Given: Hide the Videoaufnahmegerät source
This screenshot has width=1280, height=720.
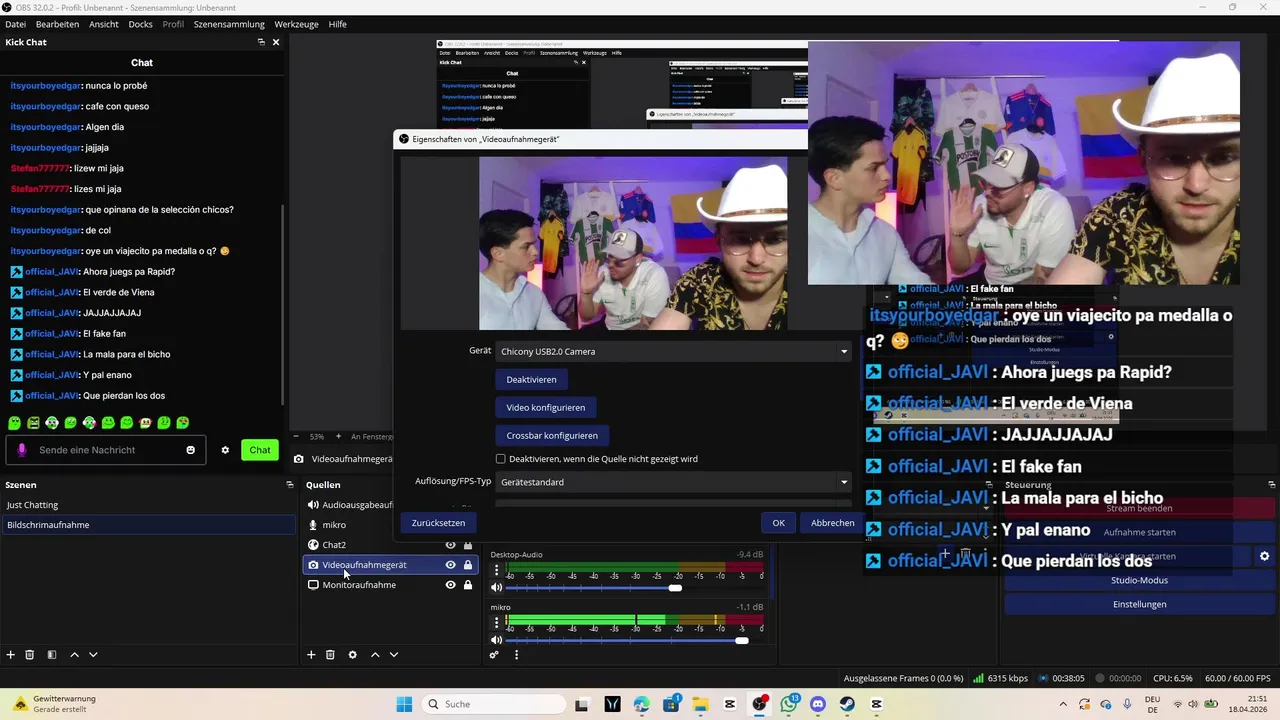Looking at the screenshot, I should [x=450, y=565].
